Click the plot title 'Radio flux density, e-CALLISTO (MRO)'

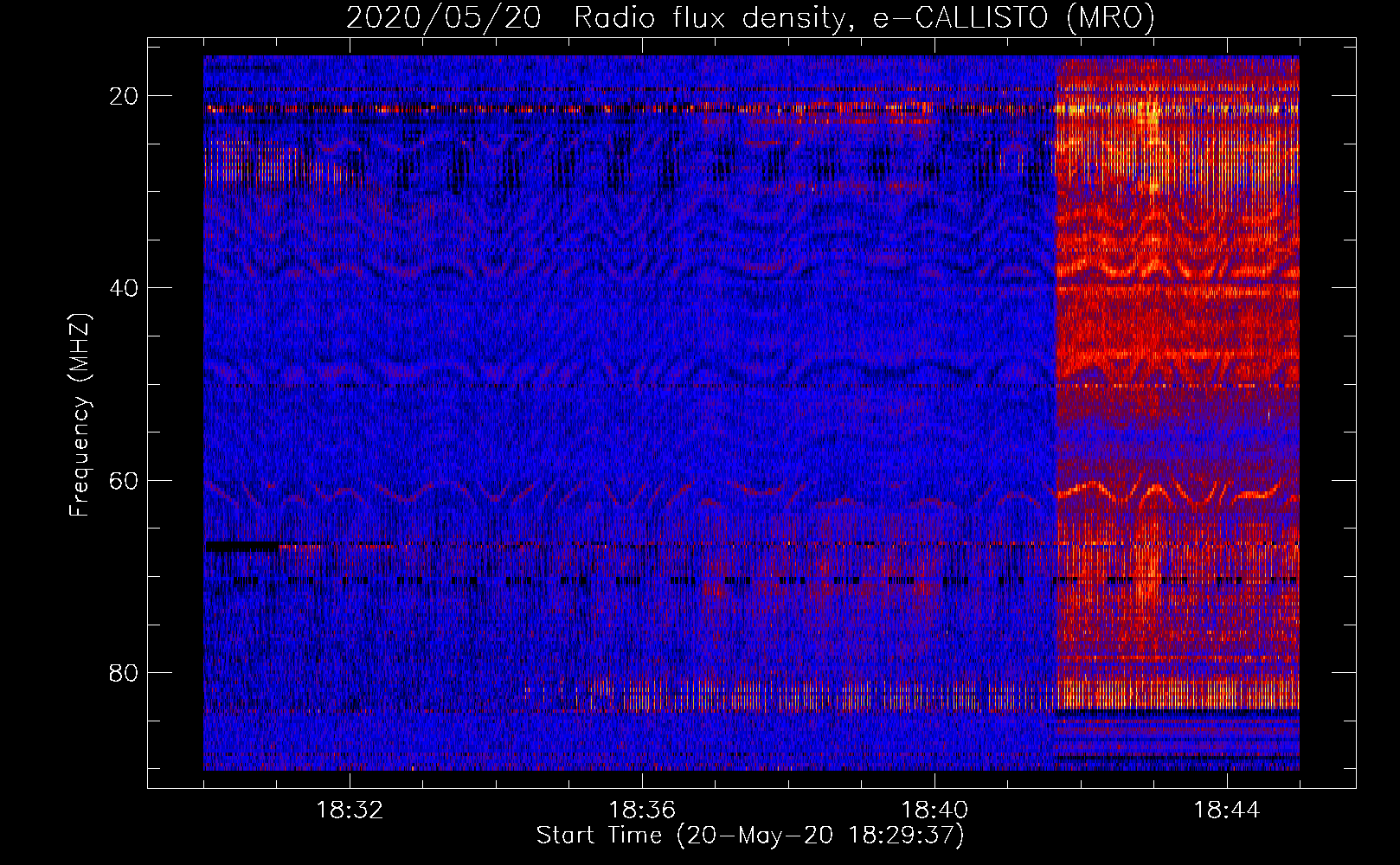tap(864, 17)
